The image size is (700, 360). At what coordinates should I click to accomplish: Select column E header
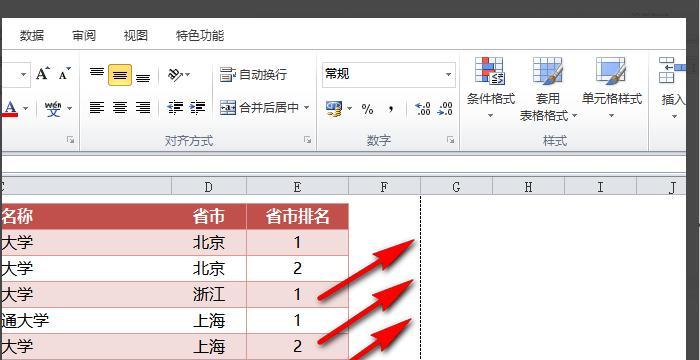click(x=297, y=187)
